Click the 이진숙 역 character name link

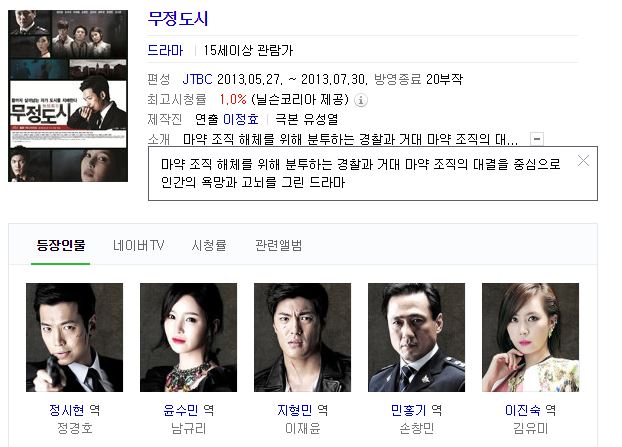tap(530, 410)
